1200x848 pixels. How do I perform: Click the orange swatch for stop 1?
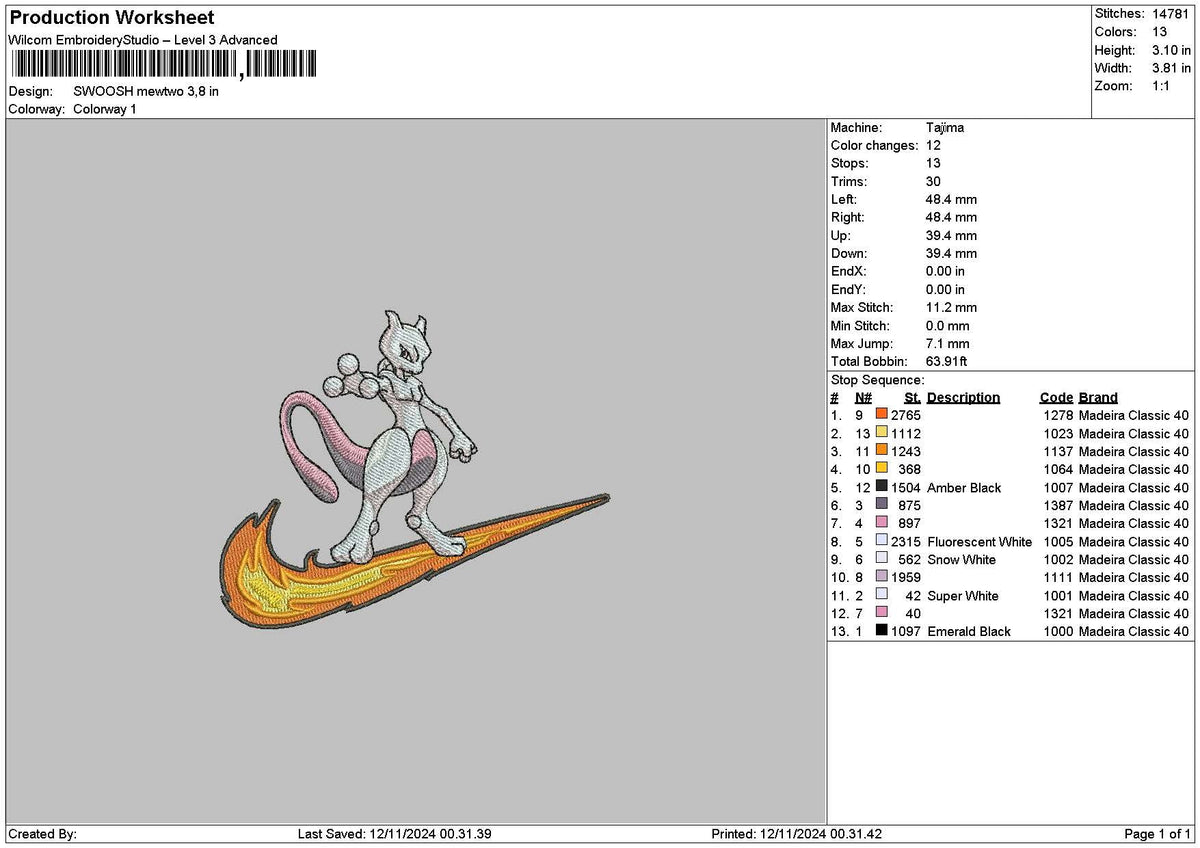(881, 414)
